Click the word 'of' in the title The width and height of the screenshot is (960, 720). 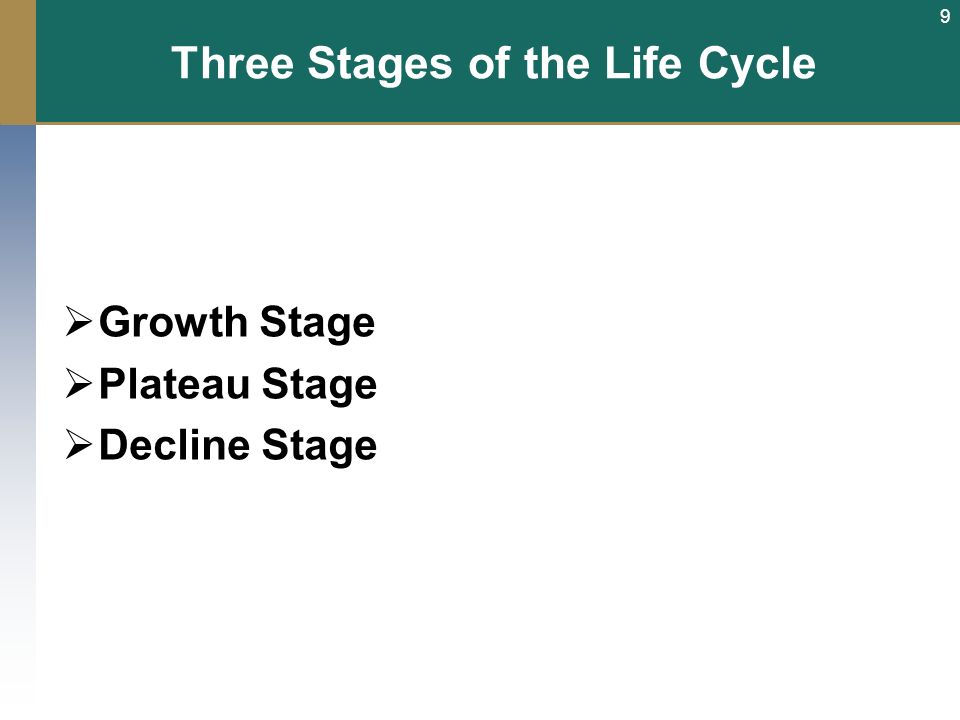489,63
